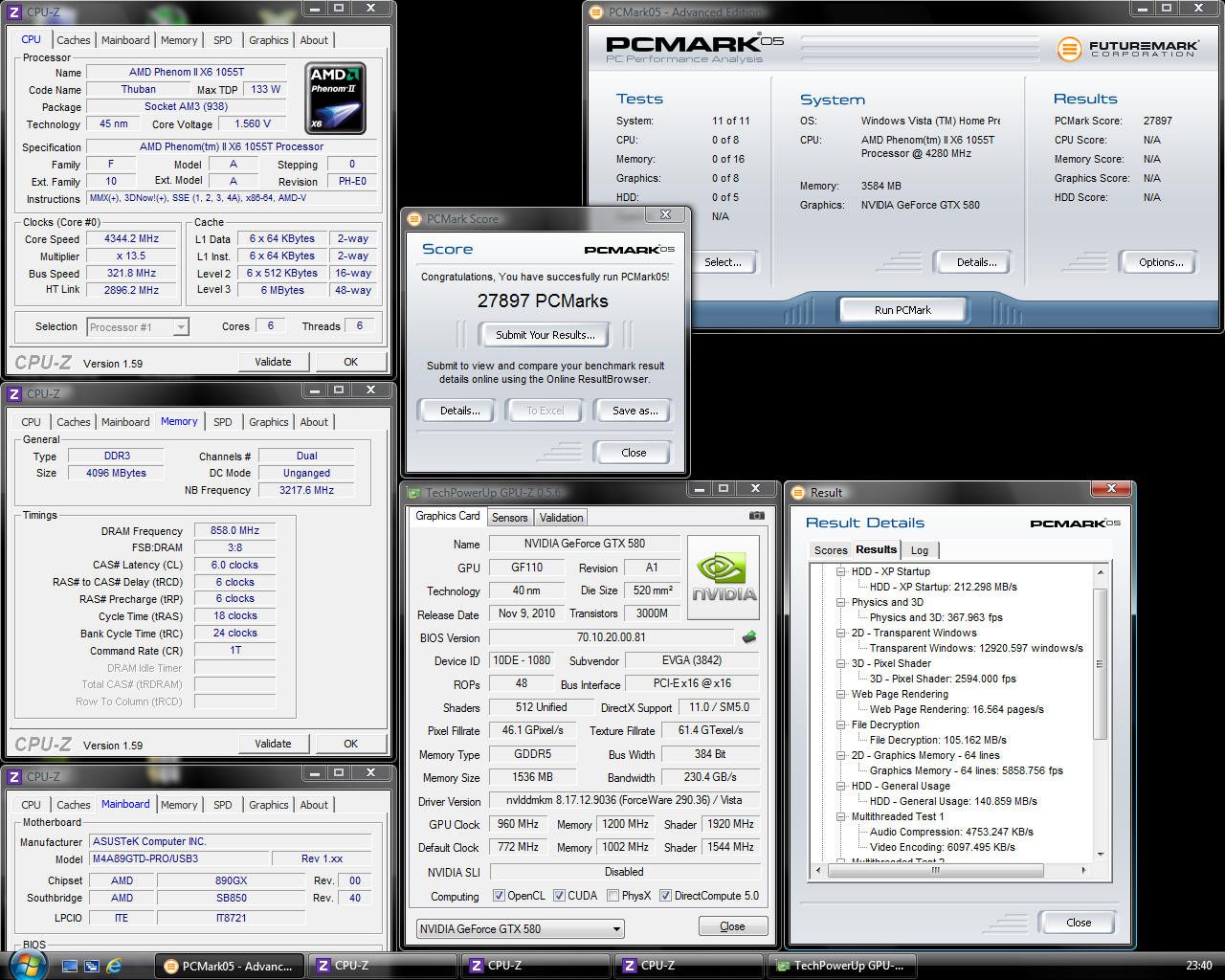
Task: Select the Audio Compression: 4753.247 KB/s row
Action: click(x=951, y=832)
